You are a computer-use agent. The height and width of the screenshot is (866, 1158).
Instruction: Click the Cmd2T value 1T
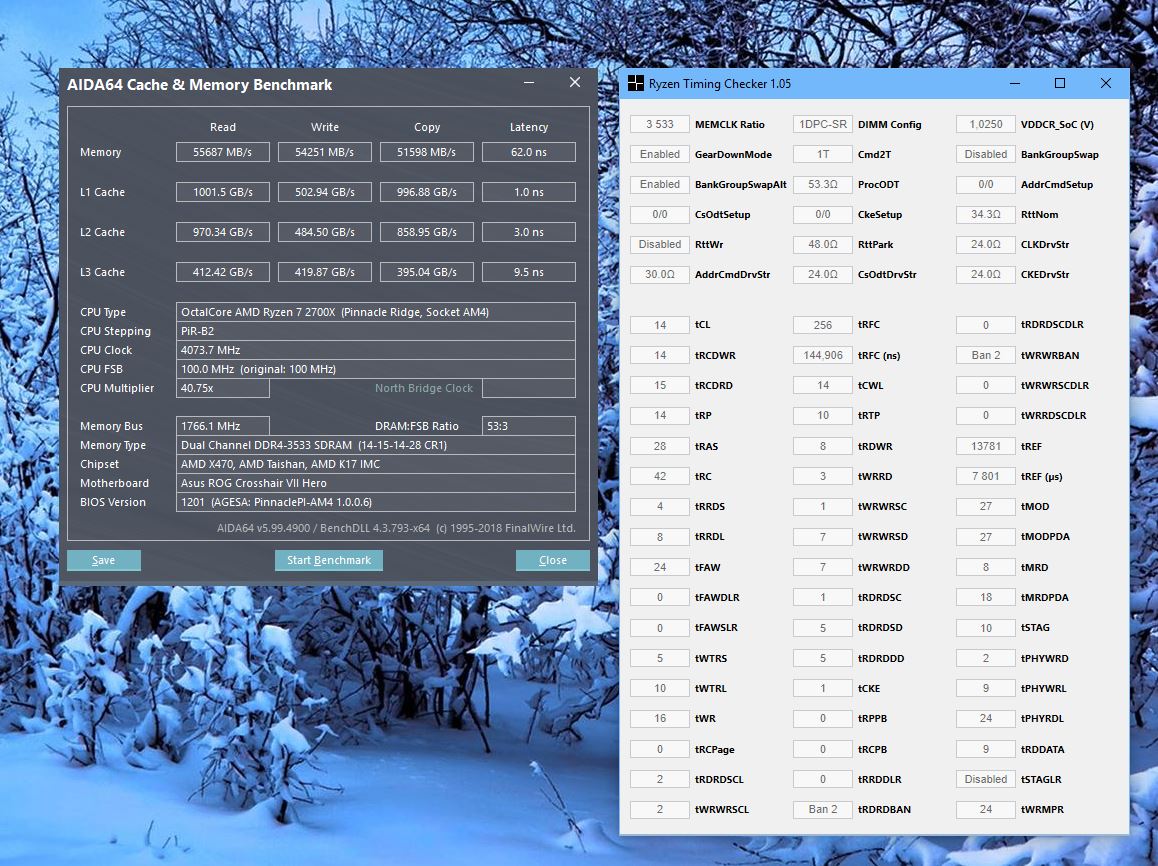pos(823,154)
